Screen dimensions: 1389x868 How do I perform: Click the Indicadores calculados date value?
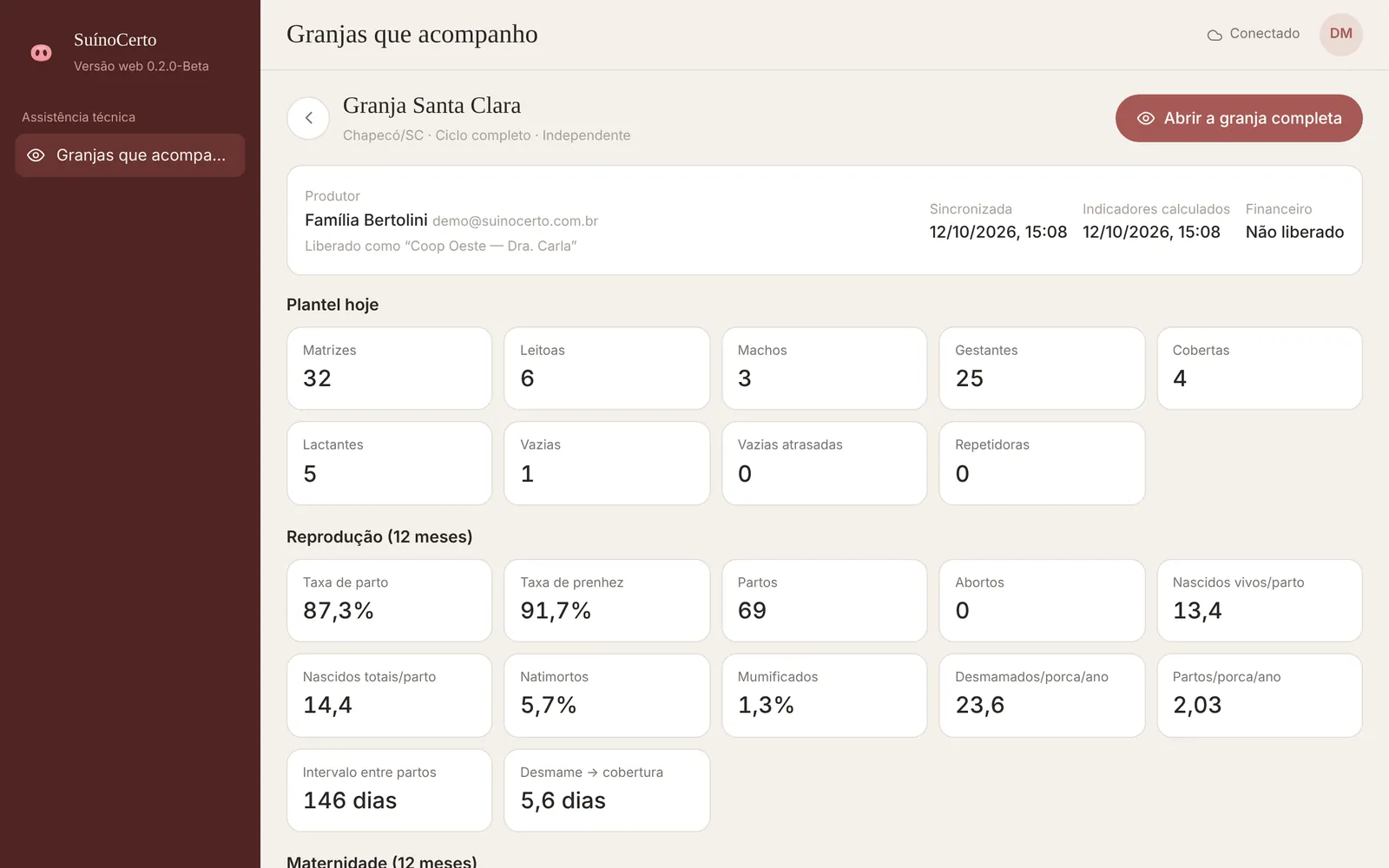[x=1151, y=232]
